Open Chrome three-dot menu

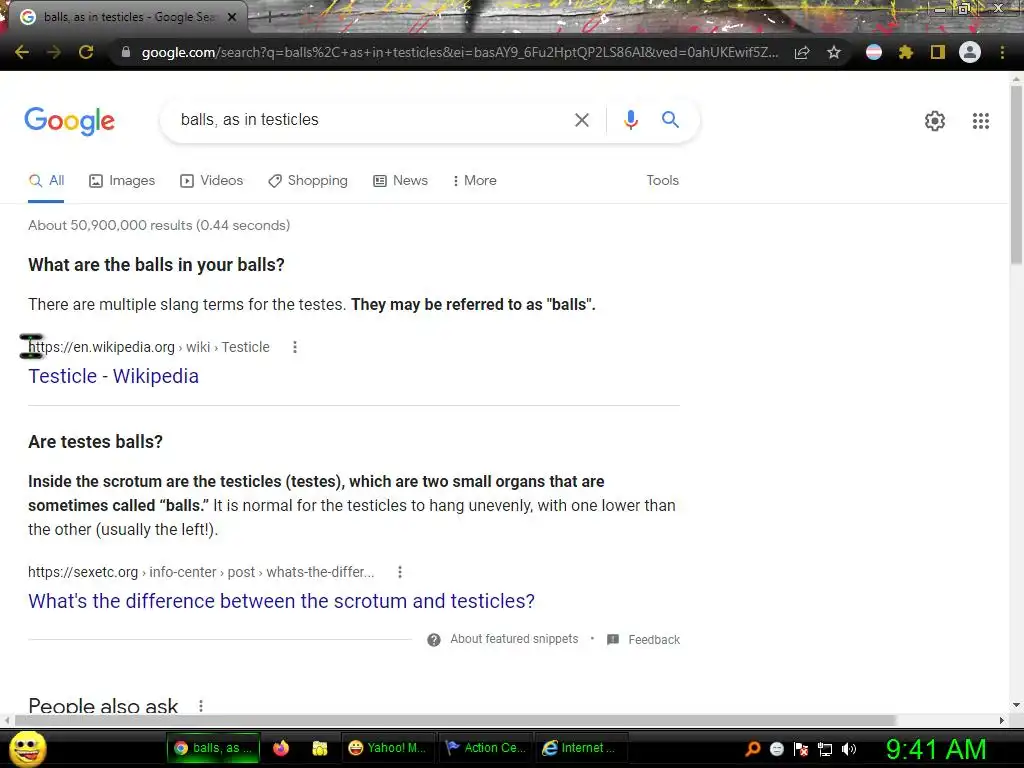point(1002,52)
